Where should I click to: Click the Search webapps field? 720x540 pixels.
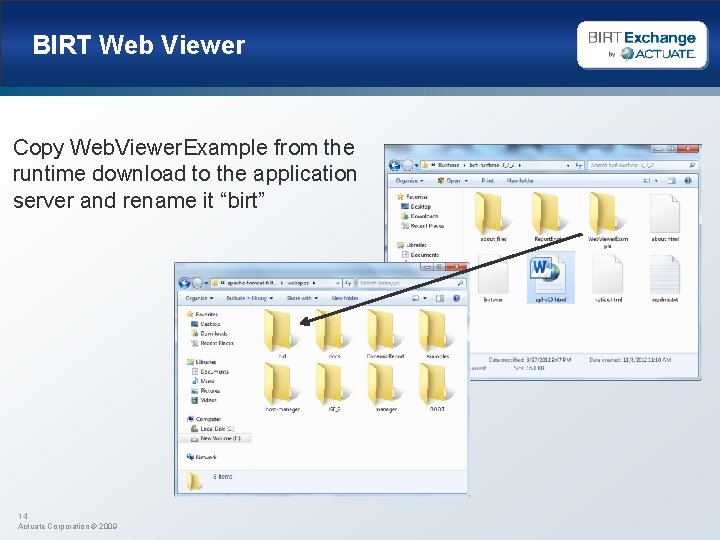411,283
